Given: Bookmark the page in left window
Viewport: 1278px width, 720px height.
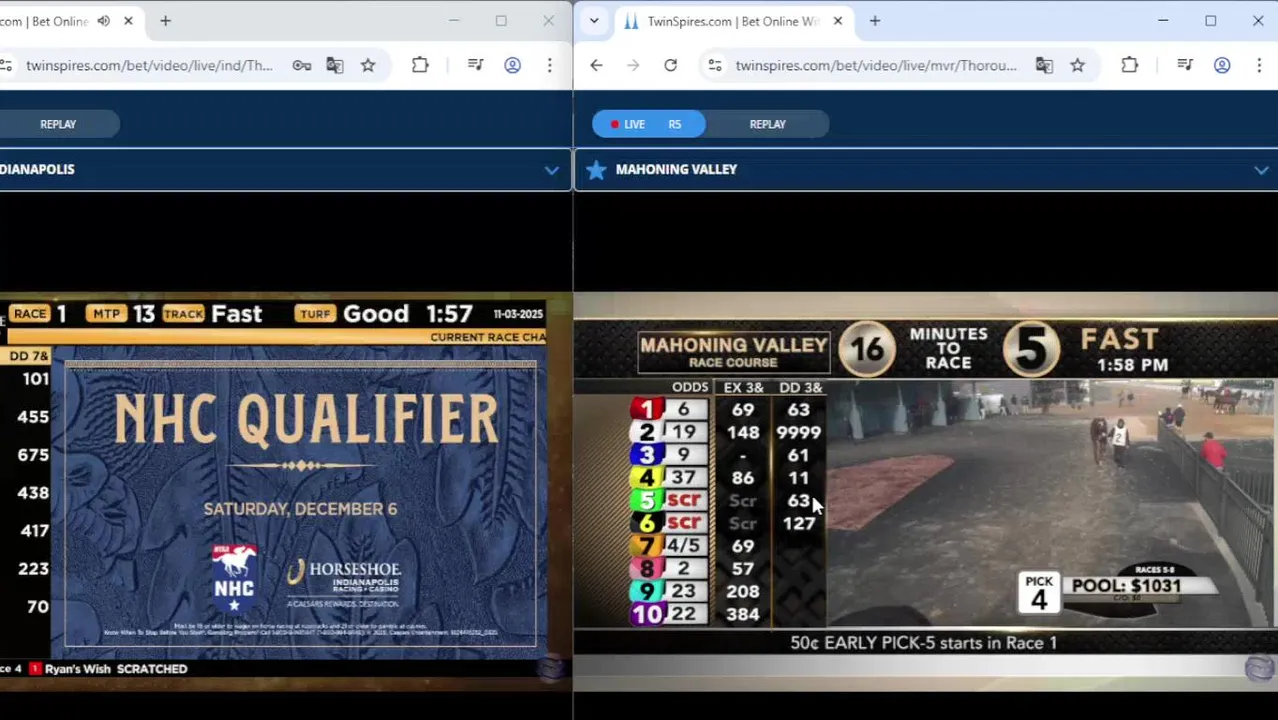Looking at the screenshot, I should pos(368,65).
